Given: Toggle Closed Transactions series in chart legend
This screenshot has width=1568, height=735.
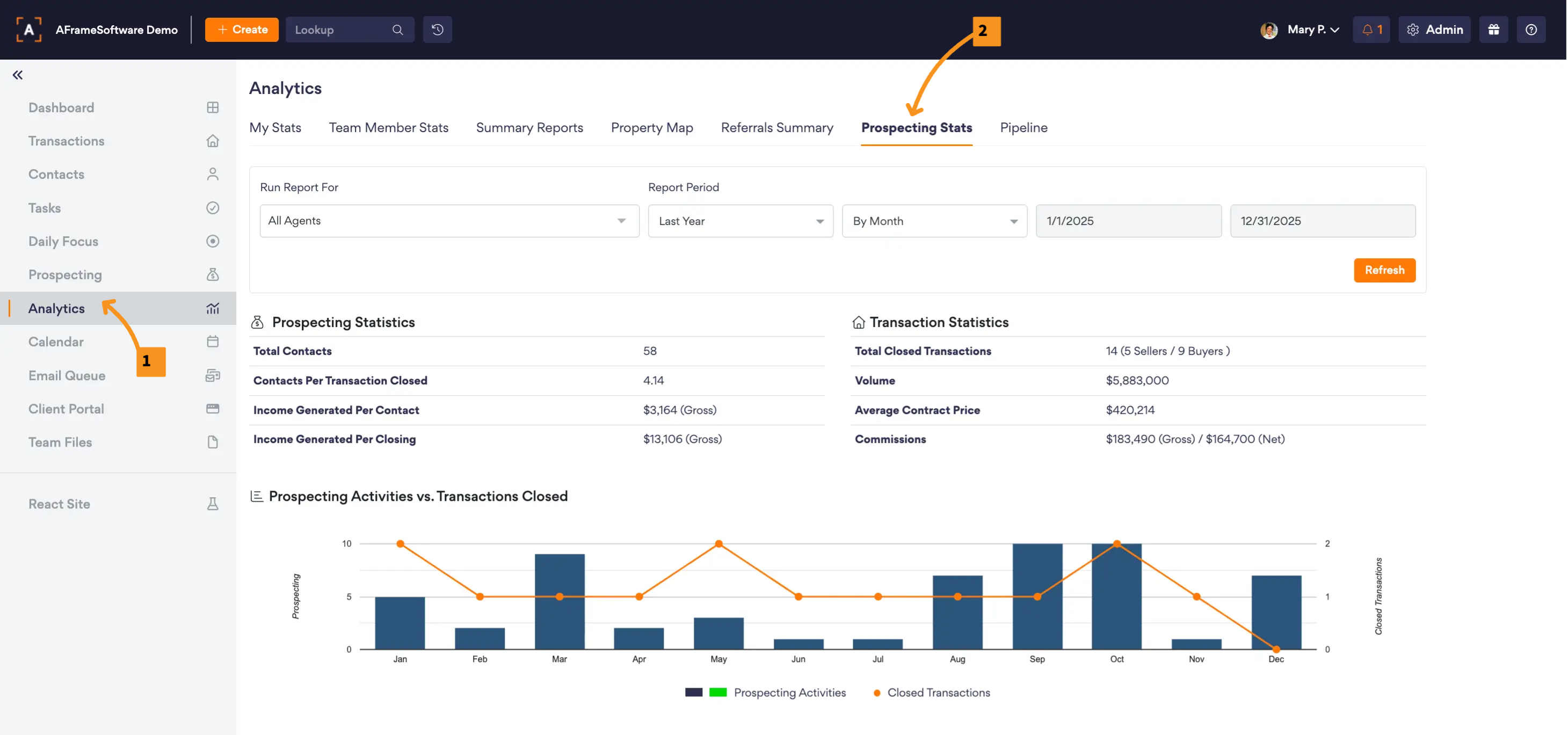Looking at the screenshot, I should pyautogui.click(x=938, y=693).
